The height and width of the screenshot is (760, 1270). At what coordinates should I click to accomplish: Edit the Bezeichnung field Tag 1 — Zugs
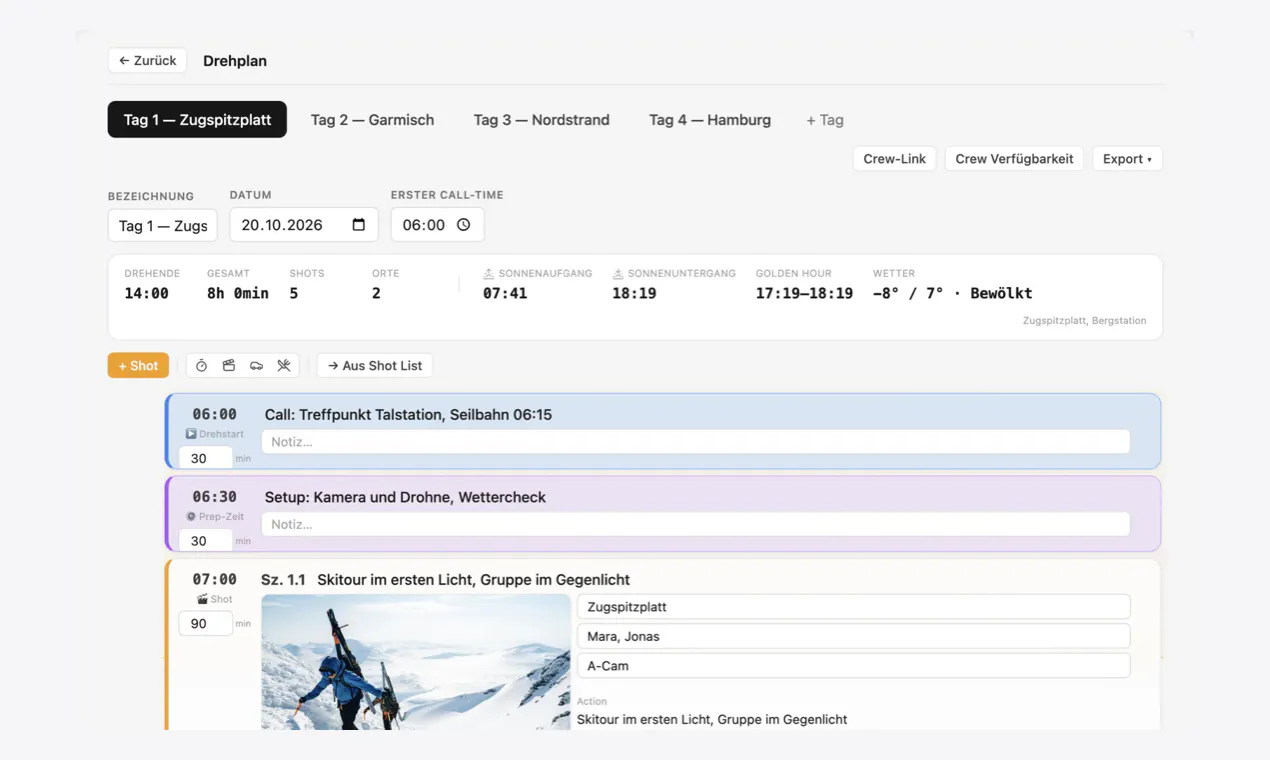pyautogui.click(x=163, y=225)
